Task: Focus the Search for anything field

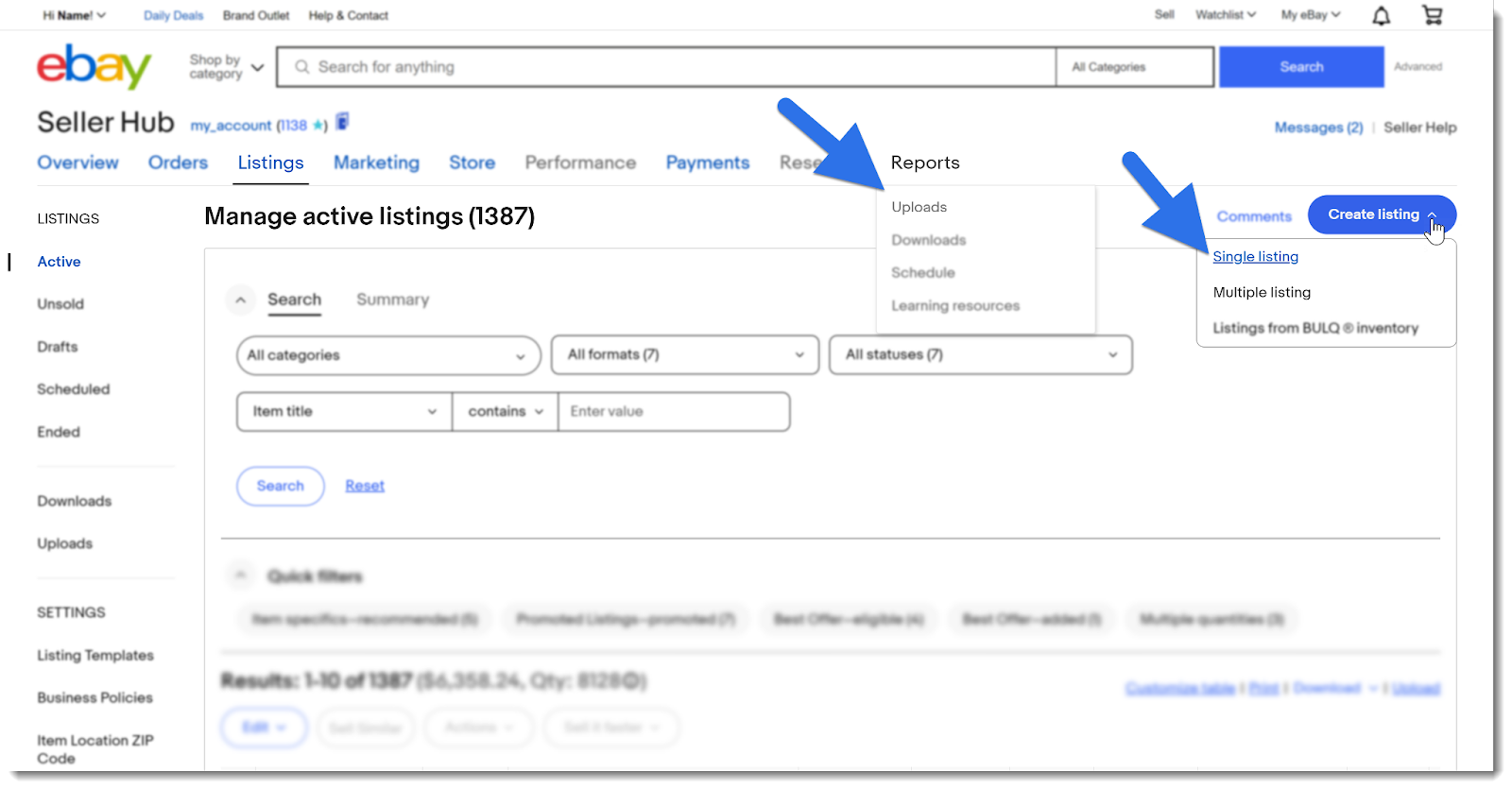Action: point(667,67)
